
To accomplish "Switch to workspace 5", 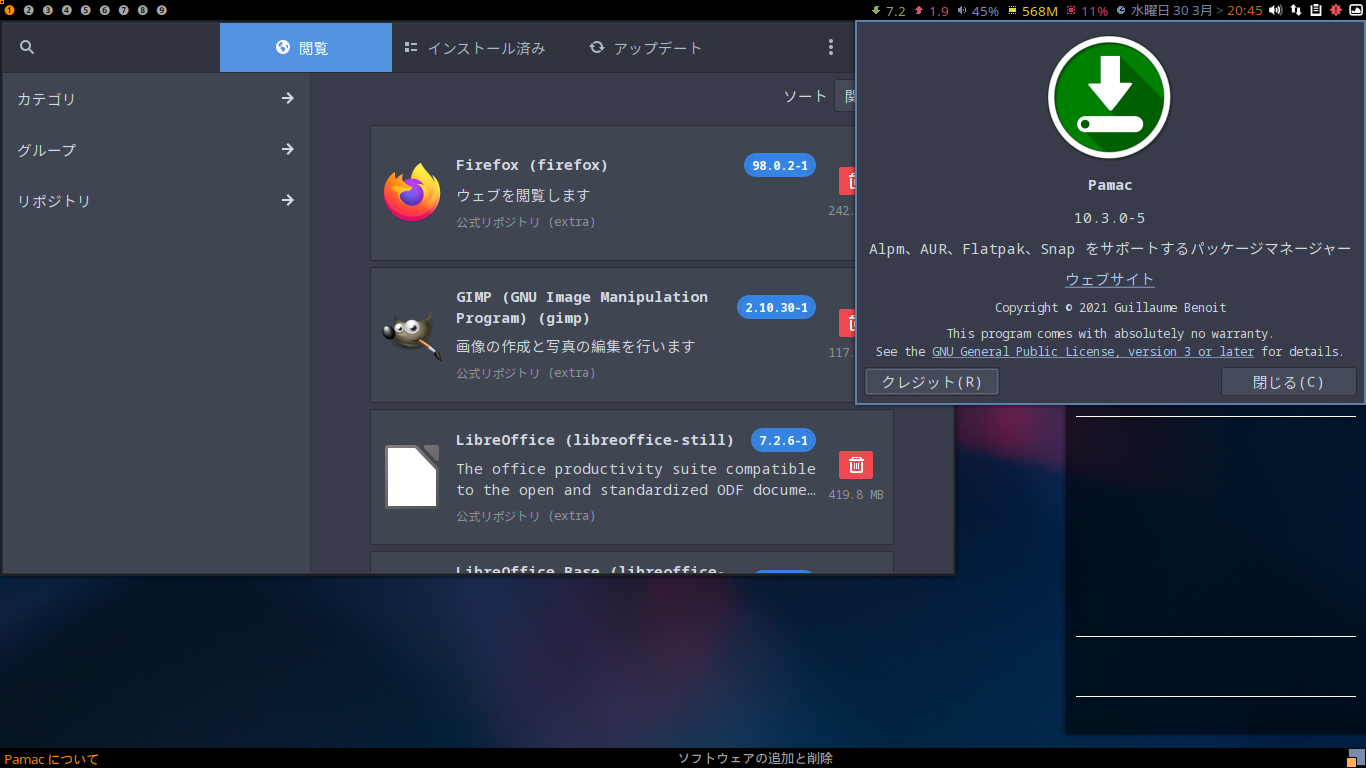I will click(86, 10).
